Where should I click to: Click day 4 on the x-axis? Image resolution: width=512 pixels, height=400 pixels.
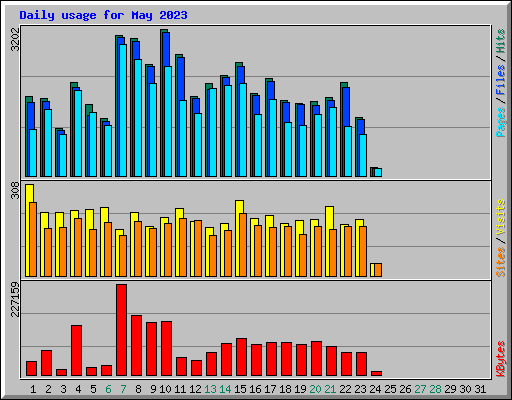coord(78,389)
